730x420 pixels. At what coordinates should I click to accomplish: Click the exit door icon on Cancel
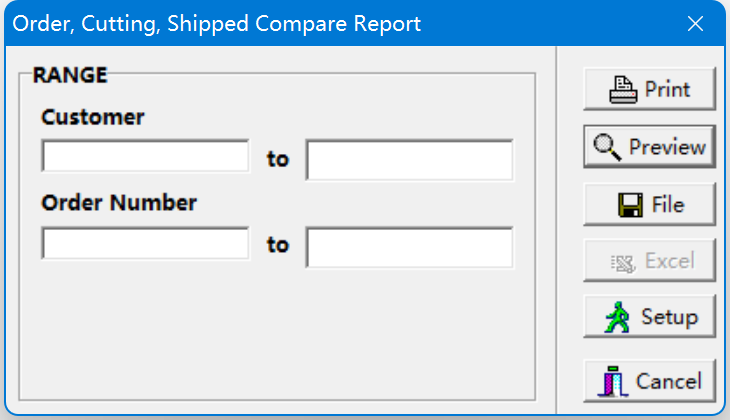point(613,381)
